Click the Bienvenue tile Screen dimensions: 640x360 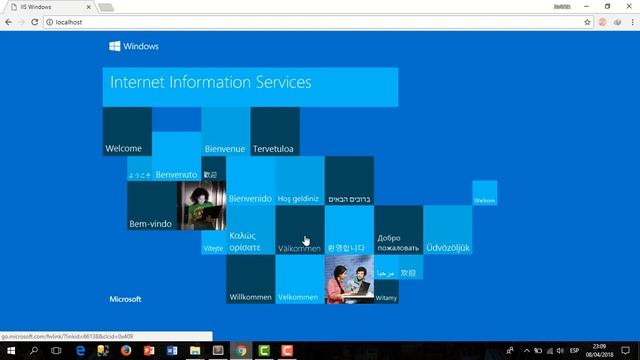point(226,131)
